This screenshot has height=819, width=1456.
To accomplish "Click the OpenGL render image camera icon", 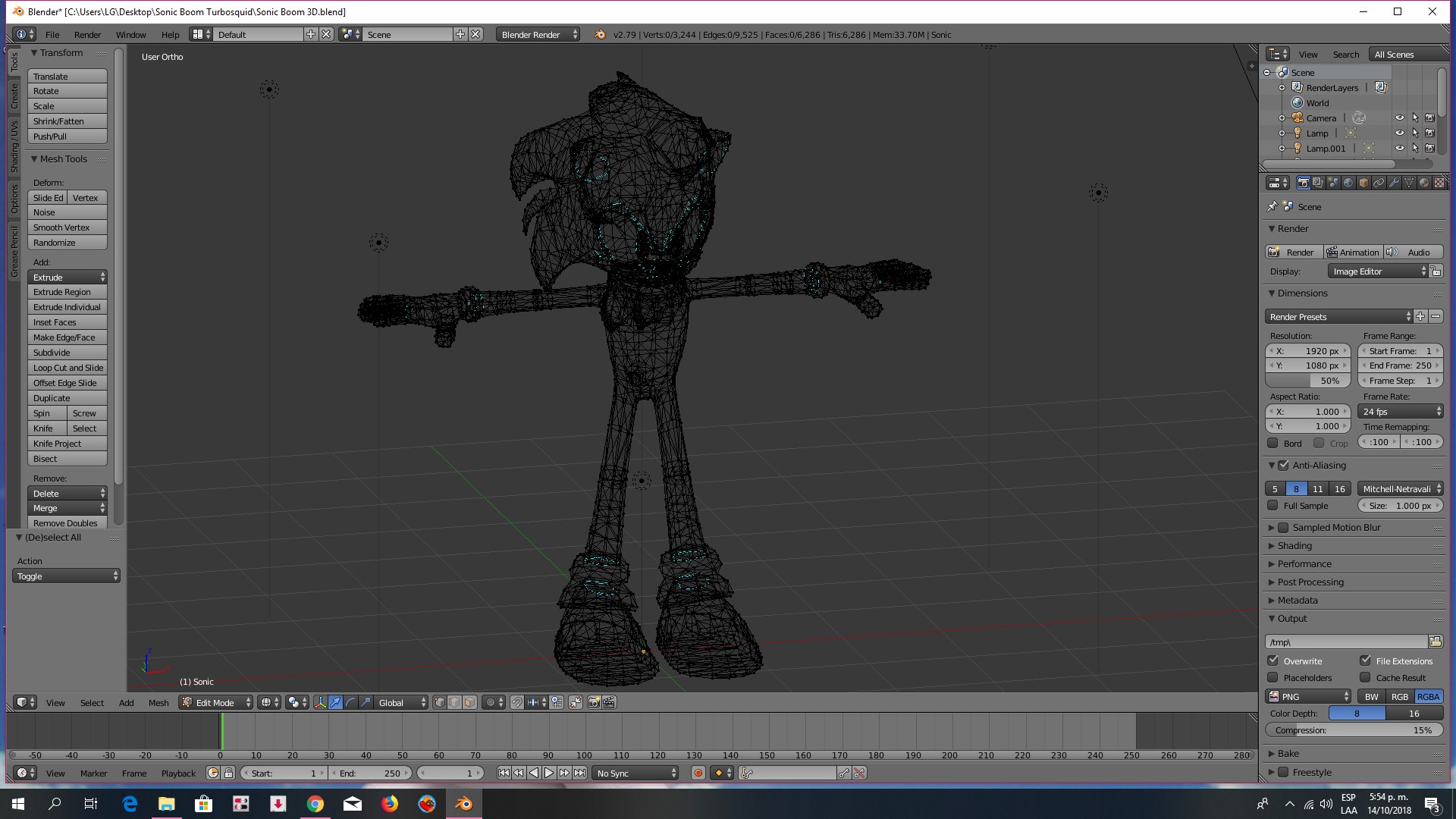I will click(x=595, y=702).
